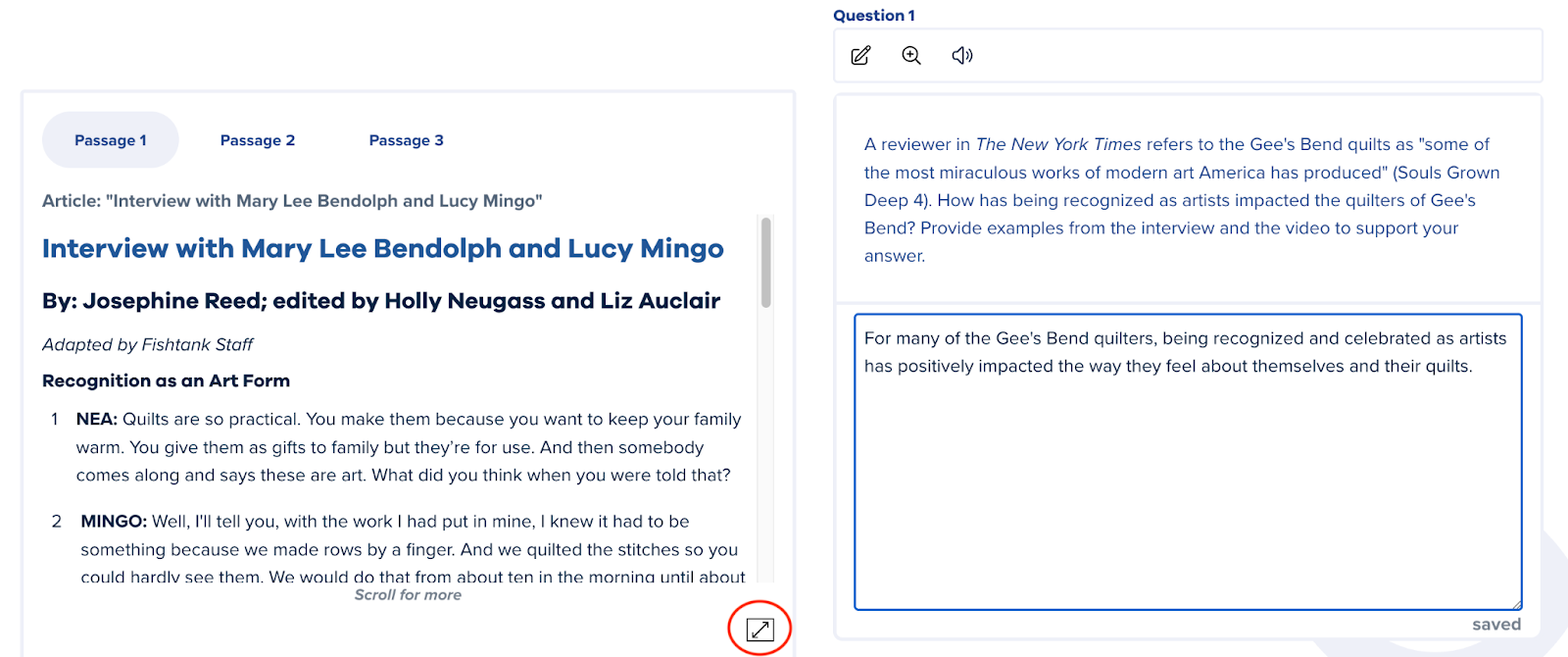The width and height of the screenshot is (1568, 657).
Task: Click the blue interview title heading
Action: pos(382,249)
